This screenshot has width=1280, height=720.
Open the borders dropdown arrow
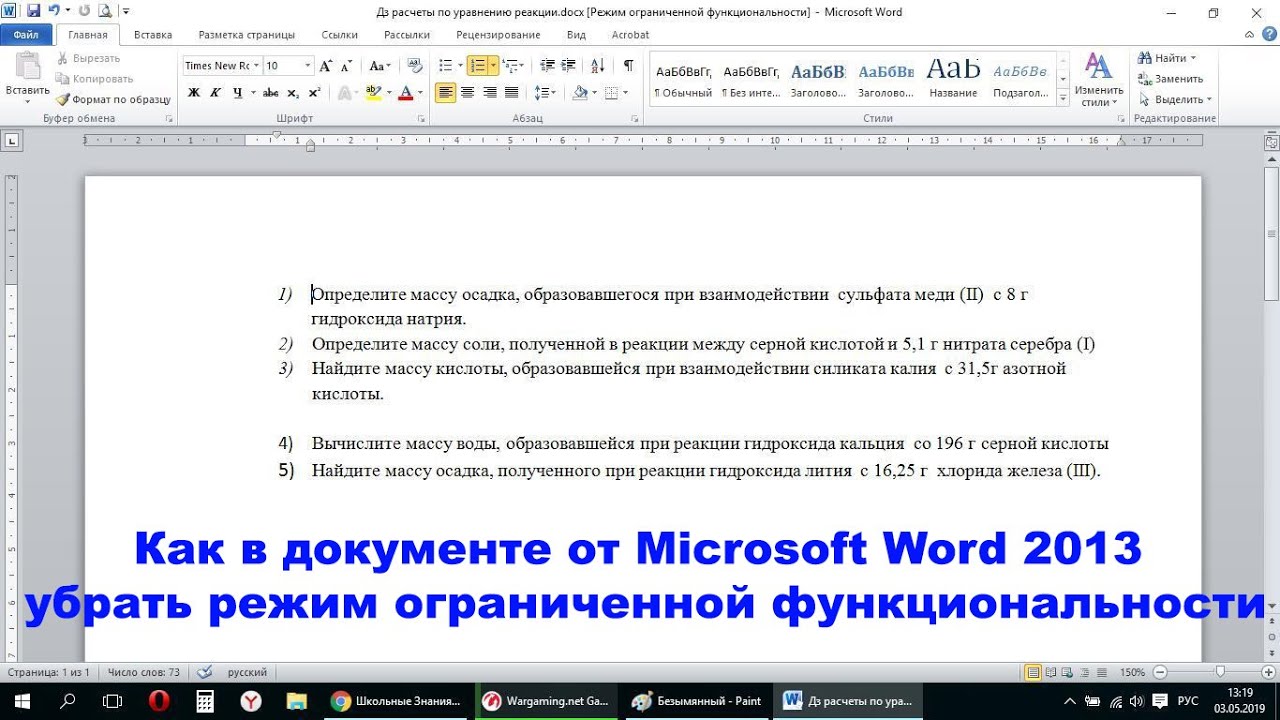tap(626, 93)
